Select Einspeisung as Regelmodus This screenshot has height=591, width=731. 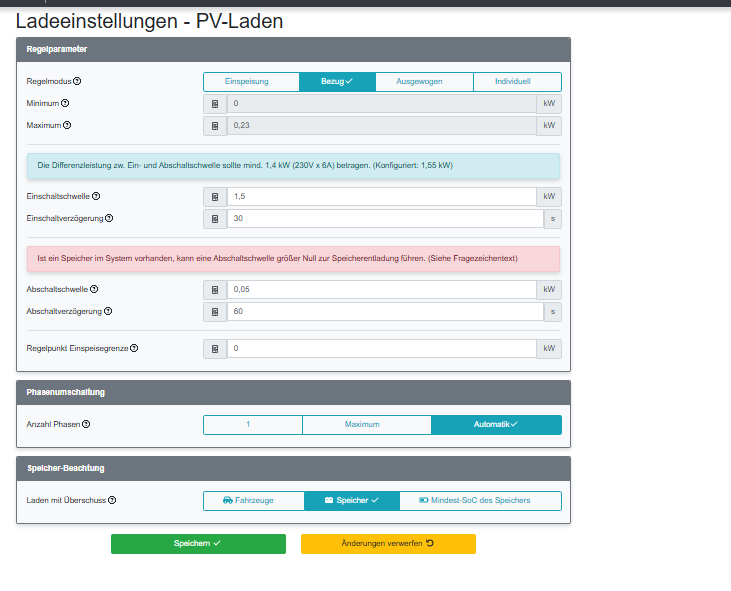pyautogui.click(x=251, y=82)
